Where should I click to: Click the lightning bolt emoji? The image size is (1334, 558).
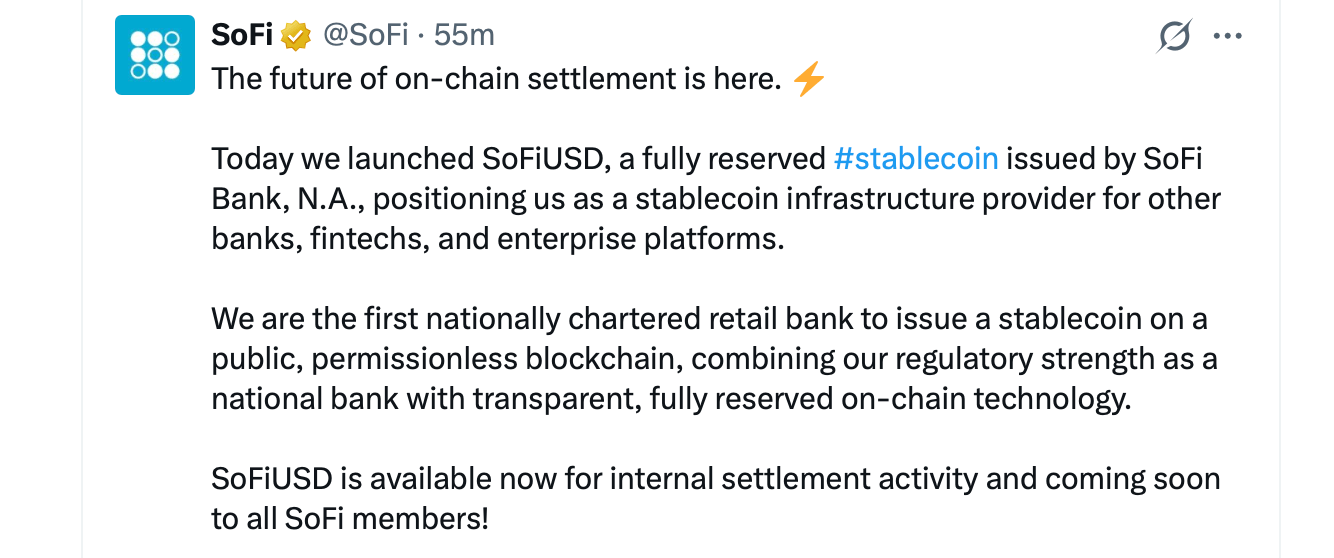pyautogui.click(x=808, y=79)
